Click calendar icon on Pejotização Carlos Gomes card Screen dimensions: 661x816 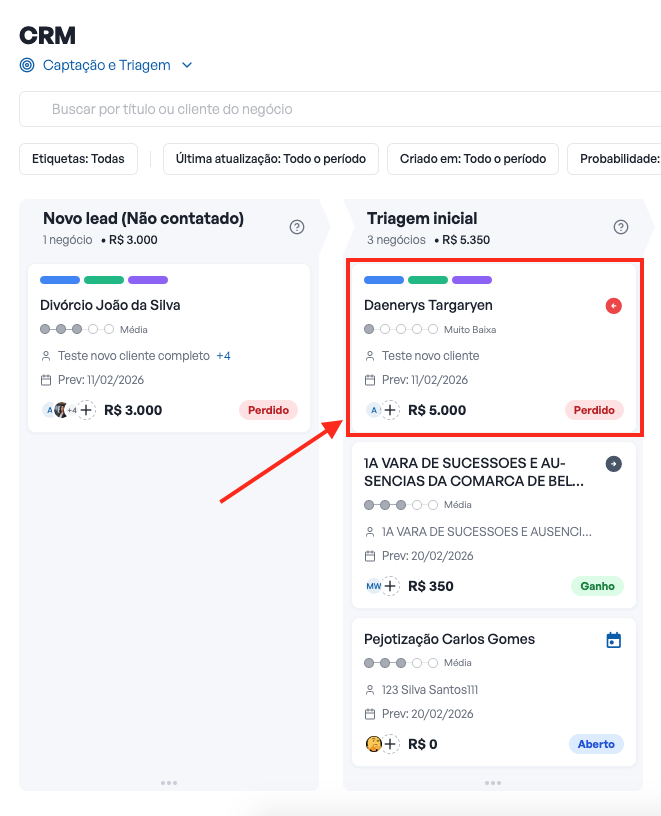(614, 640)
